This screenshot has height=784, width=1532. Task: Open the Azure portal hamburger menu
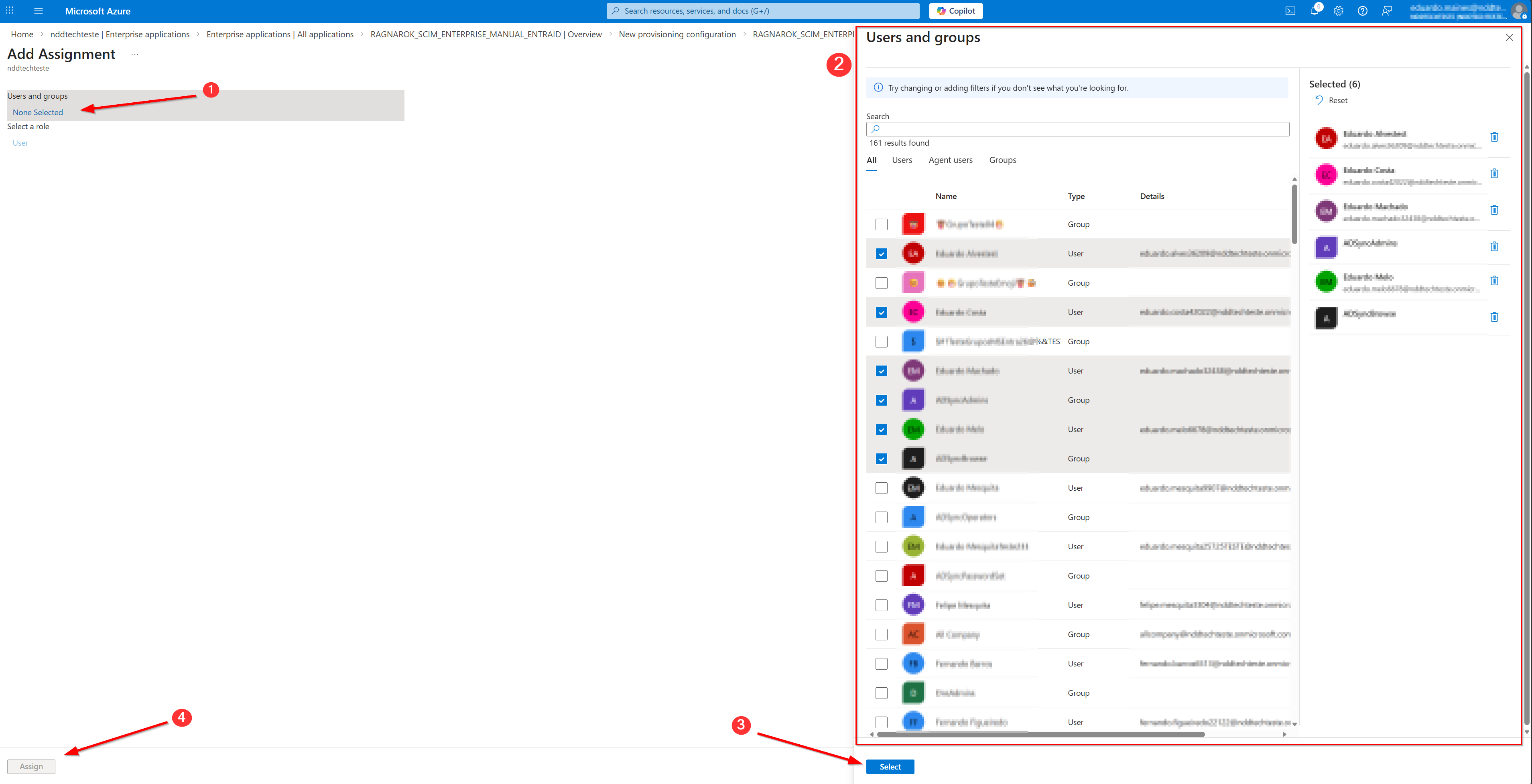(39, 11)
